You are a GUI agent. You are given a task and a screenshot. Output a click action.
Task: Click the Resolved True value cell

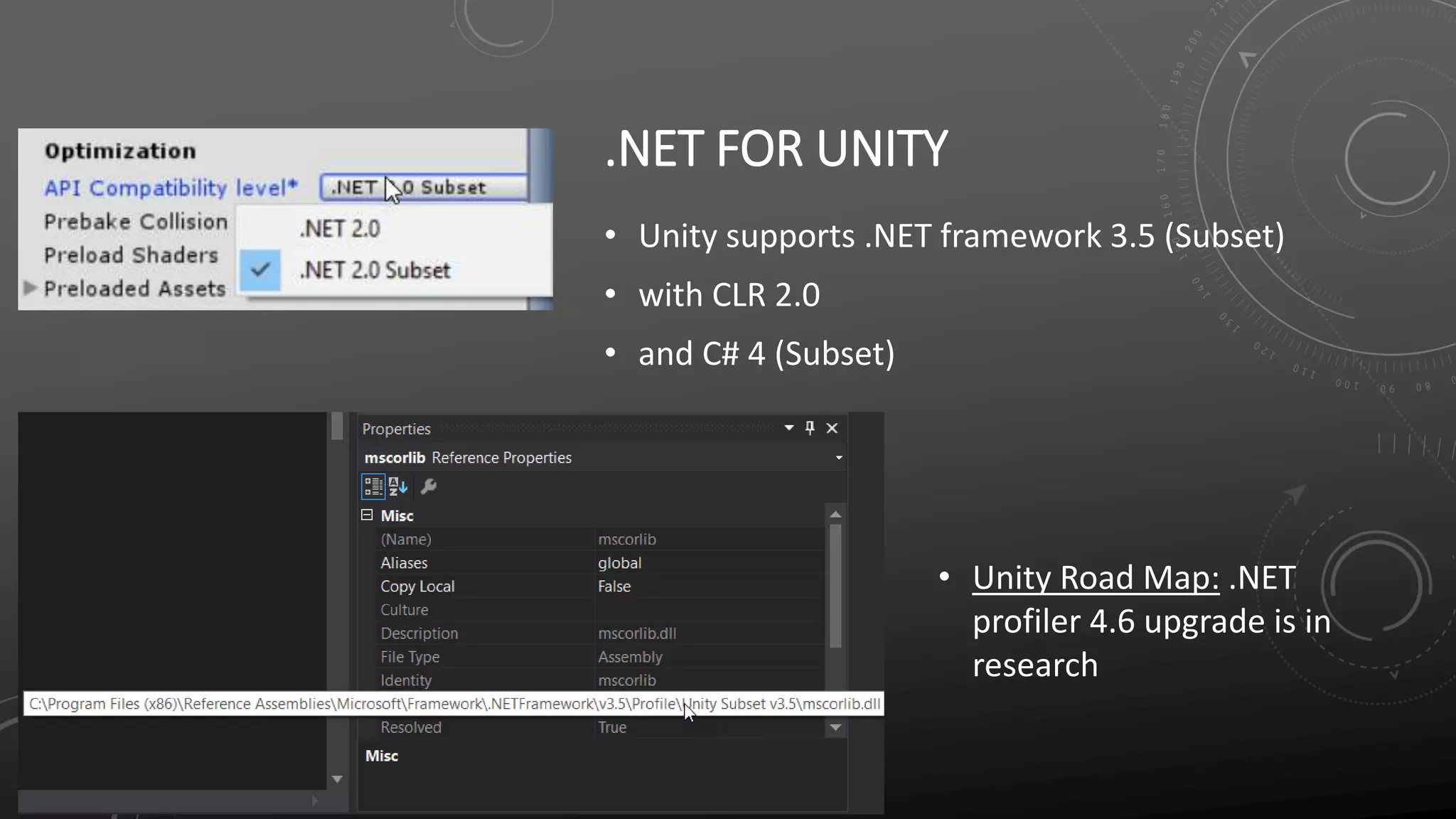[x=612, y=727]
